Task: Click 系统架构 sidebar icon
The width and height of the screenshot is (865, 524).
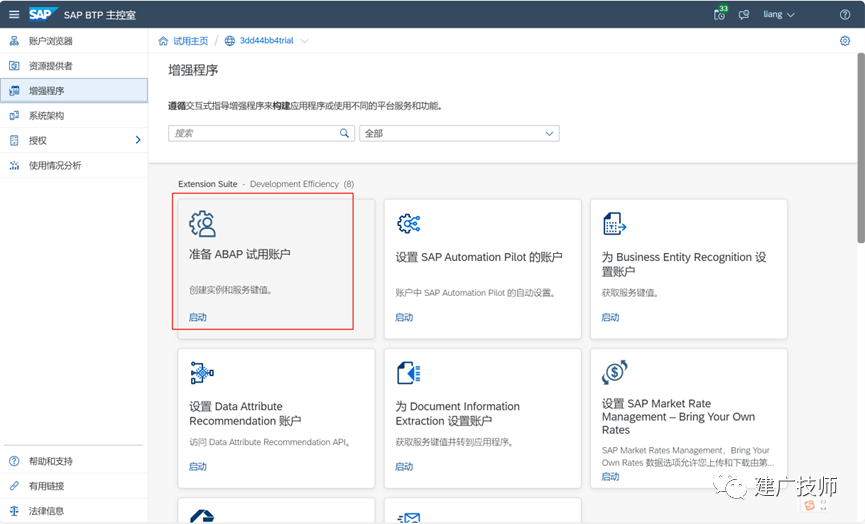Action: (14, 115)
